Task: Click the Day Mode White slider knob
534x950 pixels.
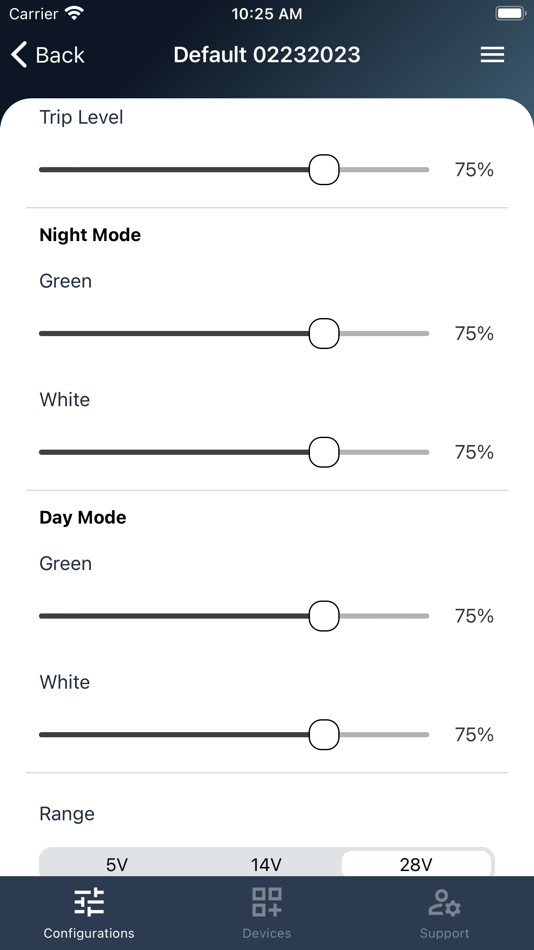Action: 324,734
